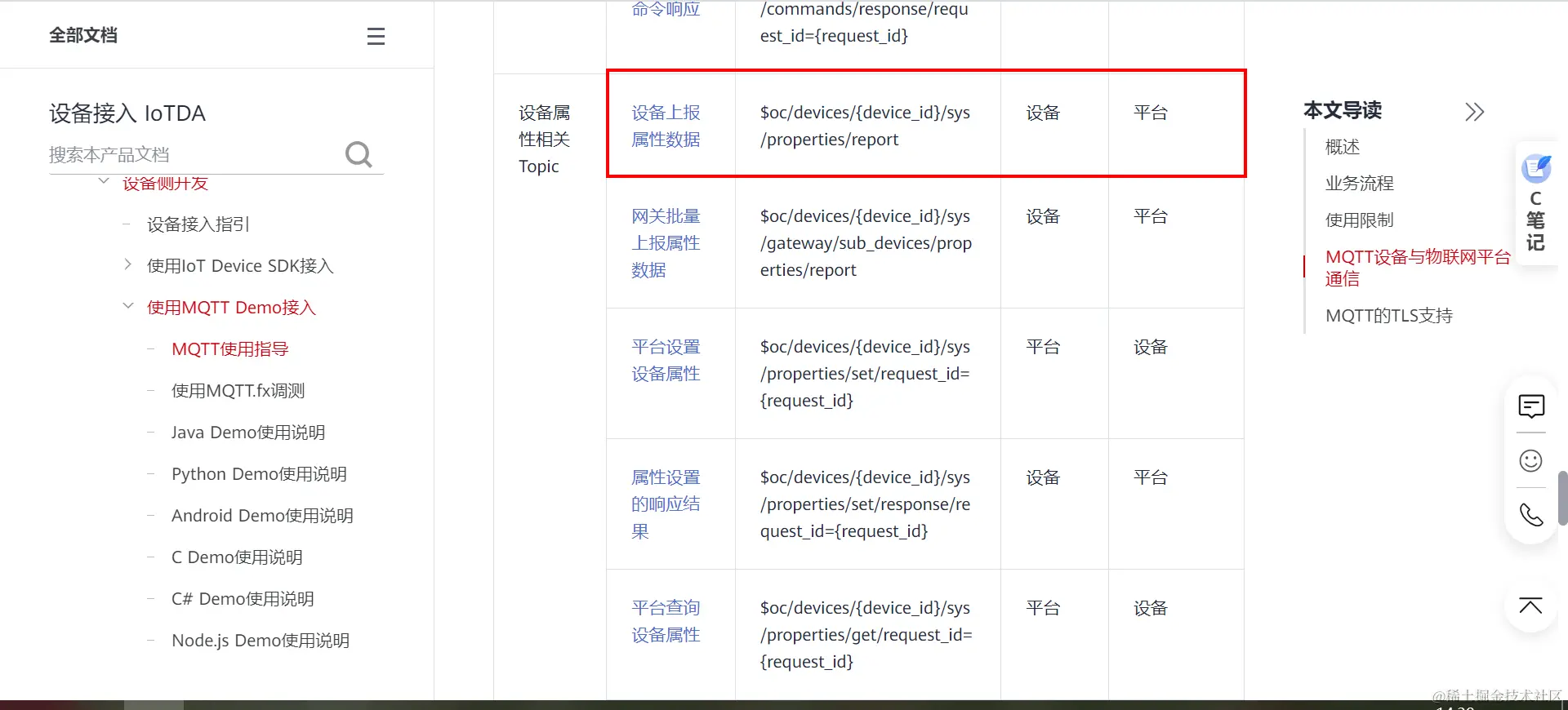Collapse the 设备侧开发 tree section
The image size is (1568, 710).
pos(104,181)
